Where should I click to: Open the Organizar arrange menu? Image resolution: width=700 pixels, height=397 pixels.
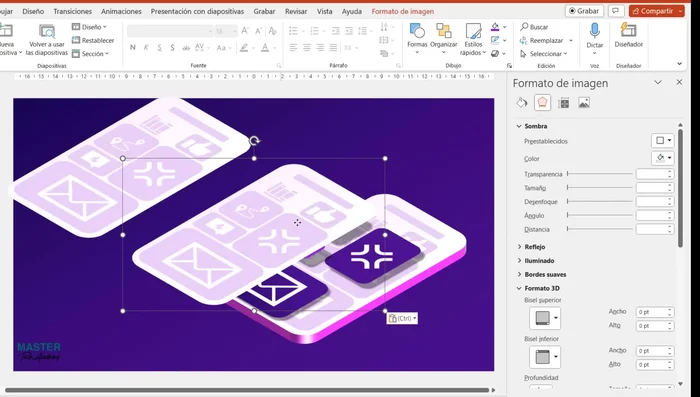443,38
